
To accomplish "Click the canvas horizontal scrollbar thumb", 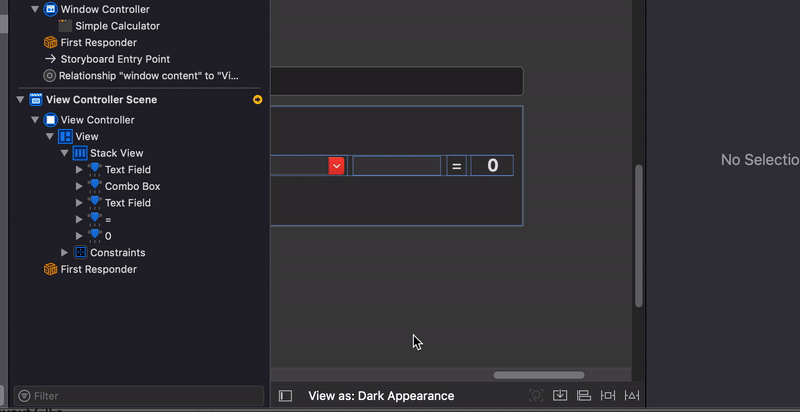I will (x=539, y=375).
